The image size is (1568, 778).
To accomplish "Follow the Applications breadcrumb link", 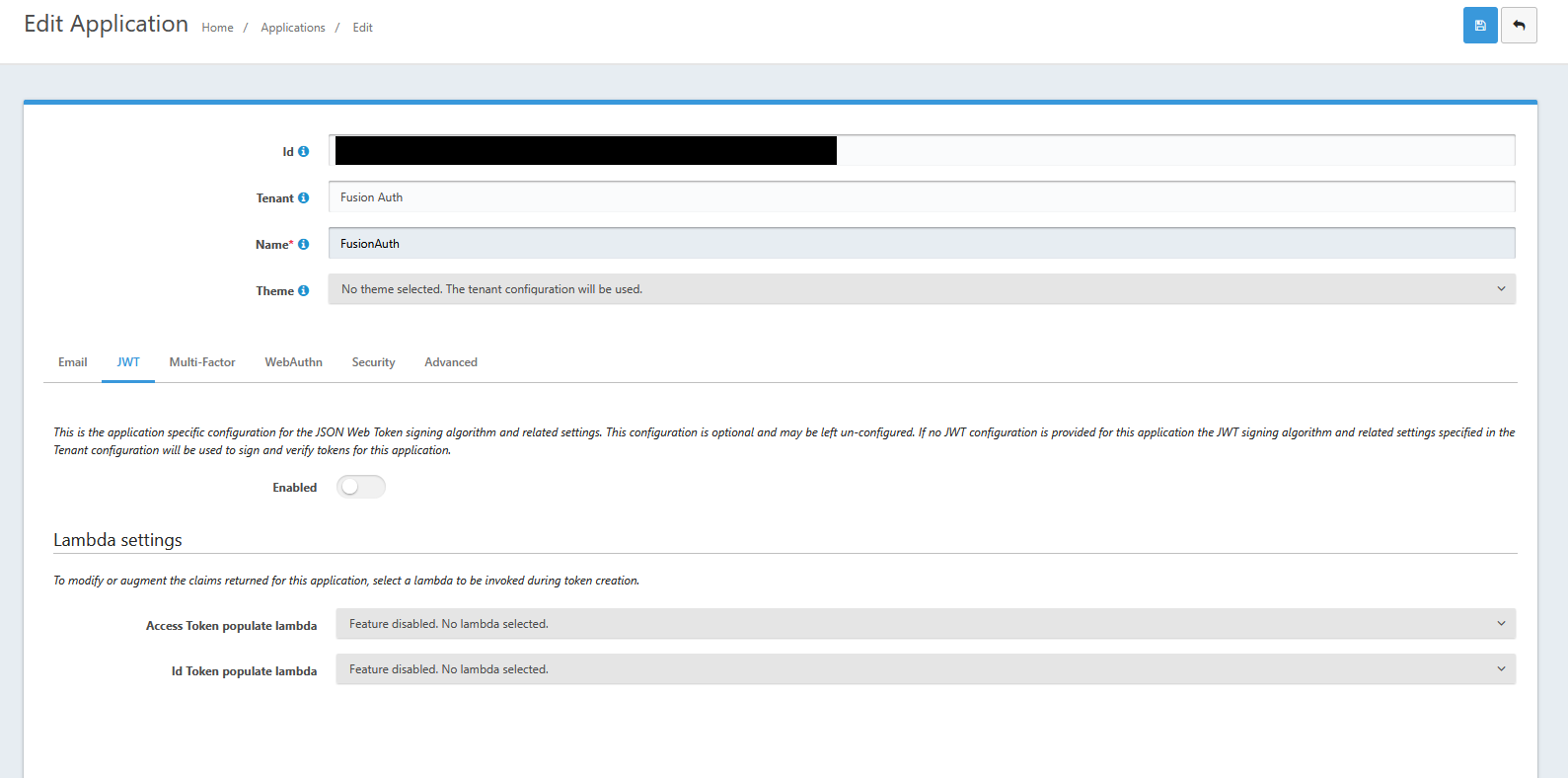I will click(x=293, y=28).
